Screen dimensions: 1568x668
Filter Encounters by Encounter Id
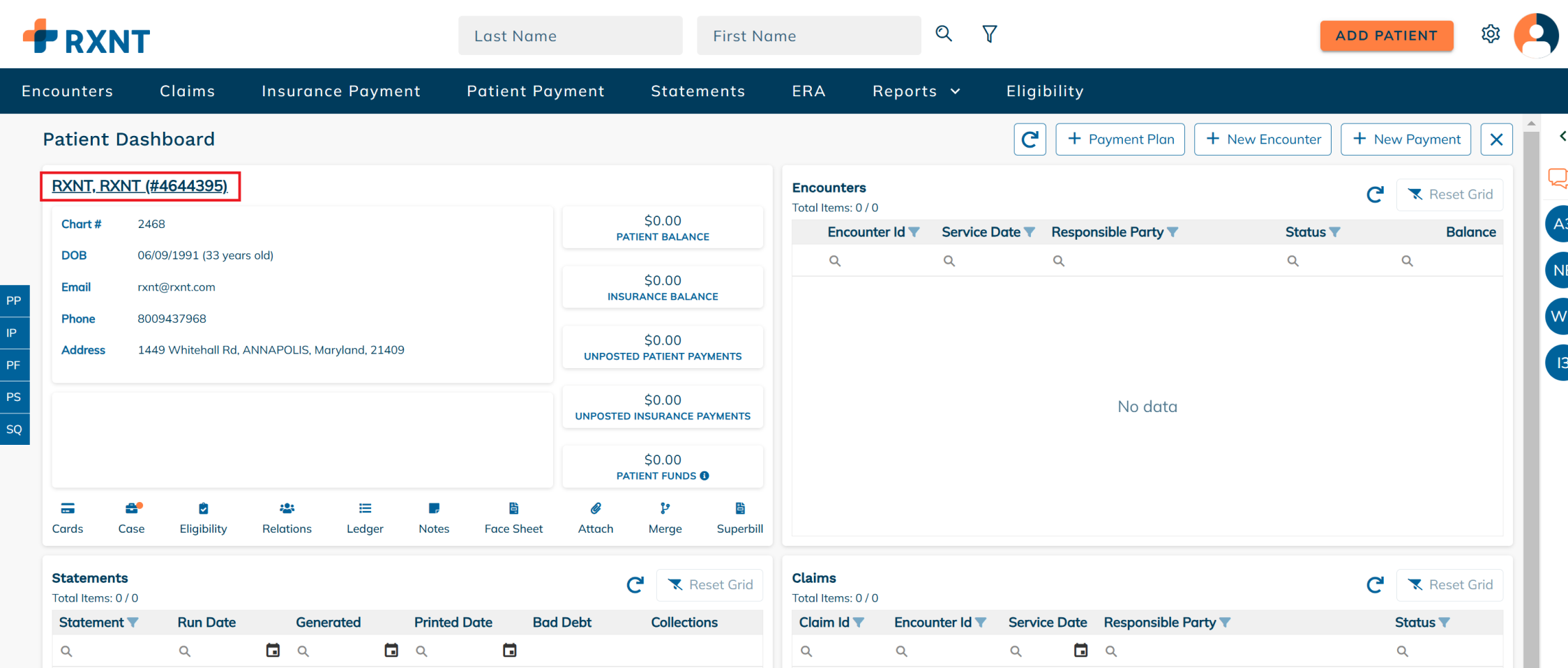(x=914, y=232)
